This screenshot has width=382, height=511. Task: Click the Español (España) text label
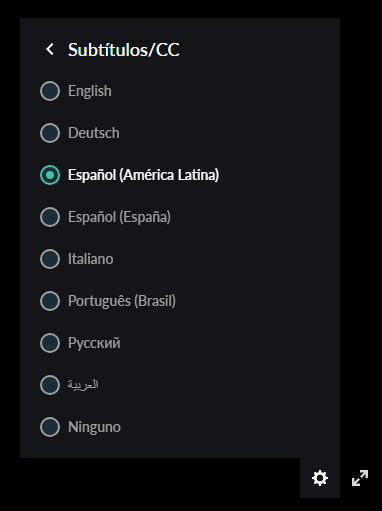(119, 217)
